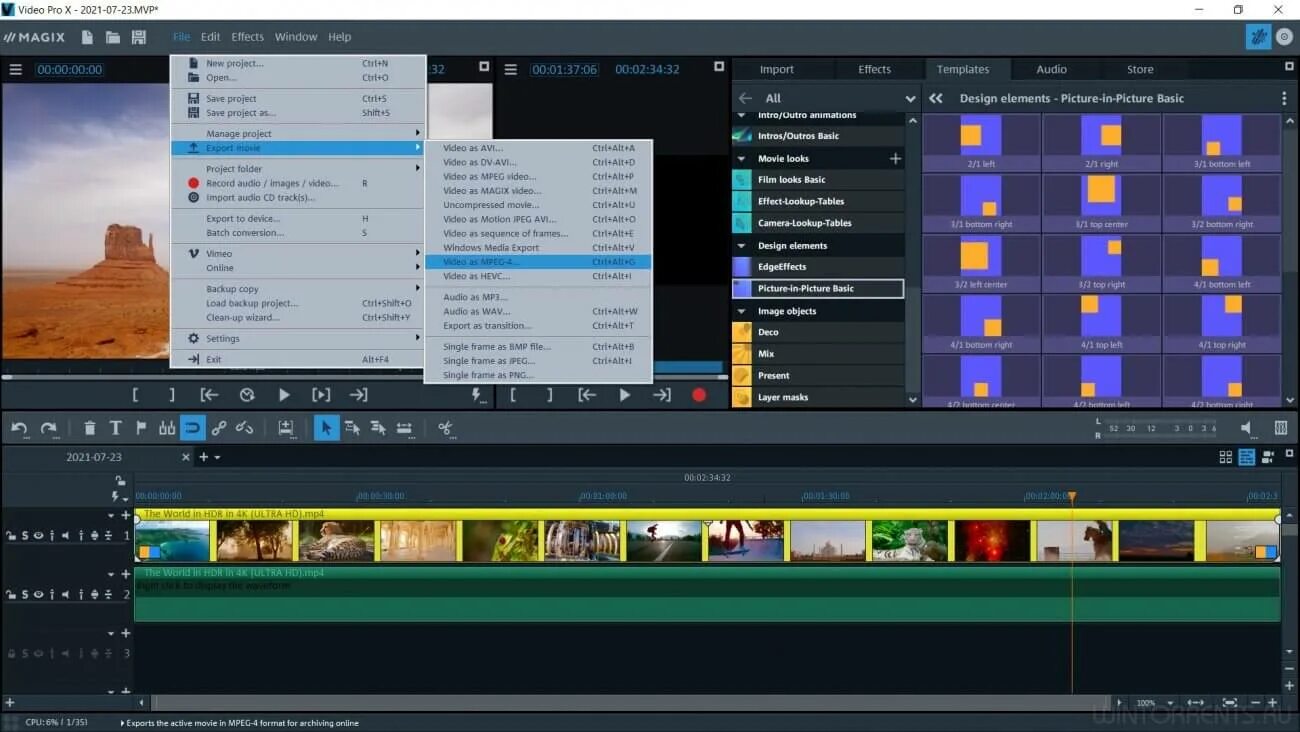This screenshot has width=1300, height=732.
Task: Click the Undo arrow in timeline toolbar
Action: click(19, 428)
